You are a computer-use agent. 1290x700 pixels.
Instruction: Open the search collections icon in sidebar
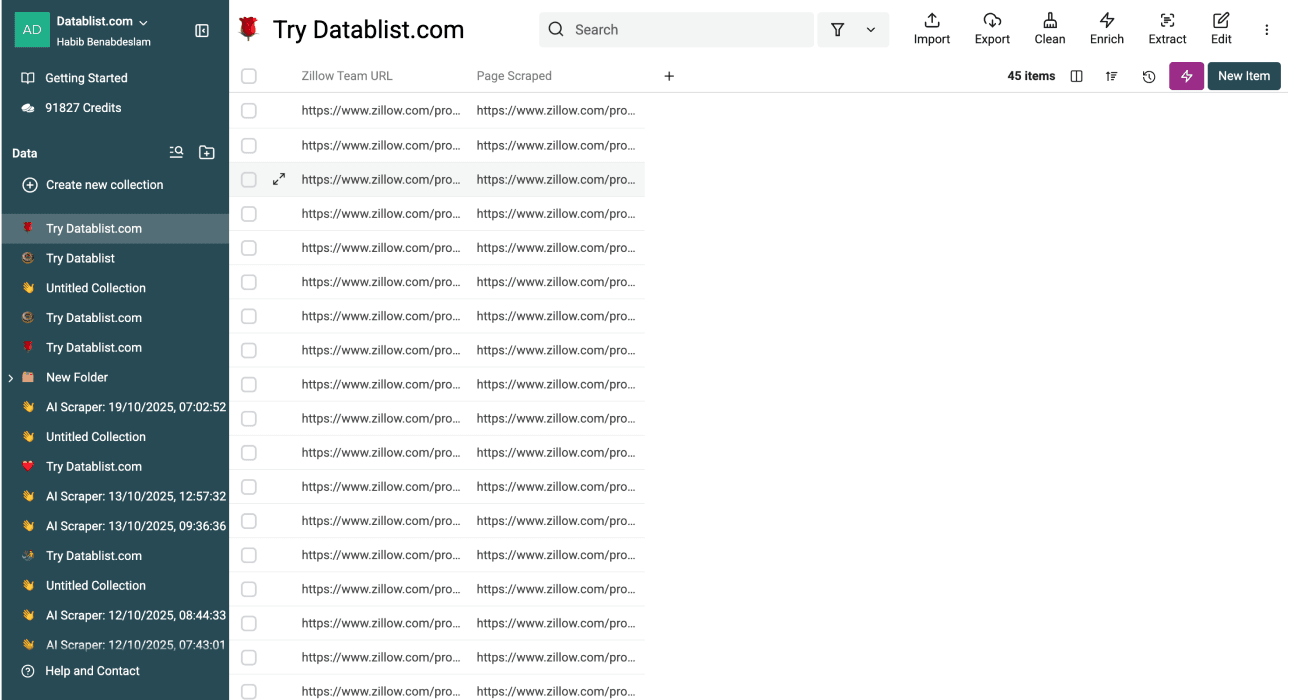[176, 152]
